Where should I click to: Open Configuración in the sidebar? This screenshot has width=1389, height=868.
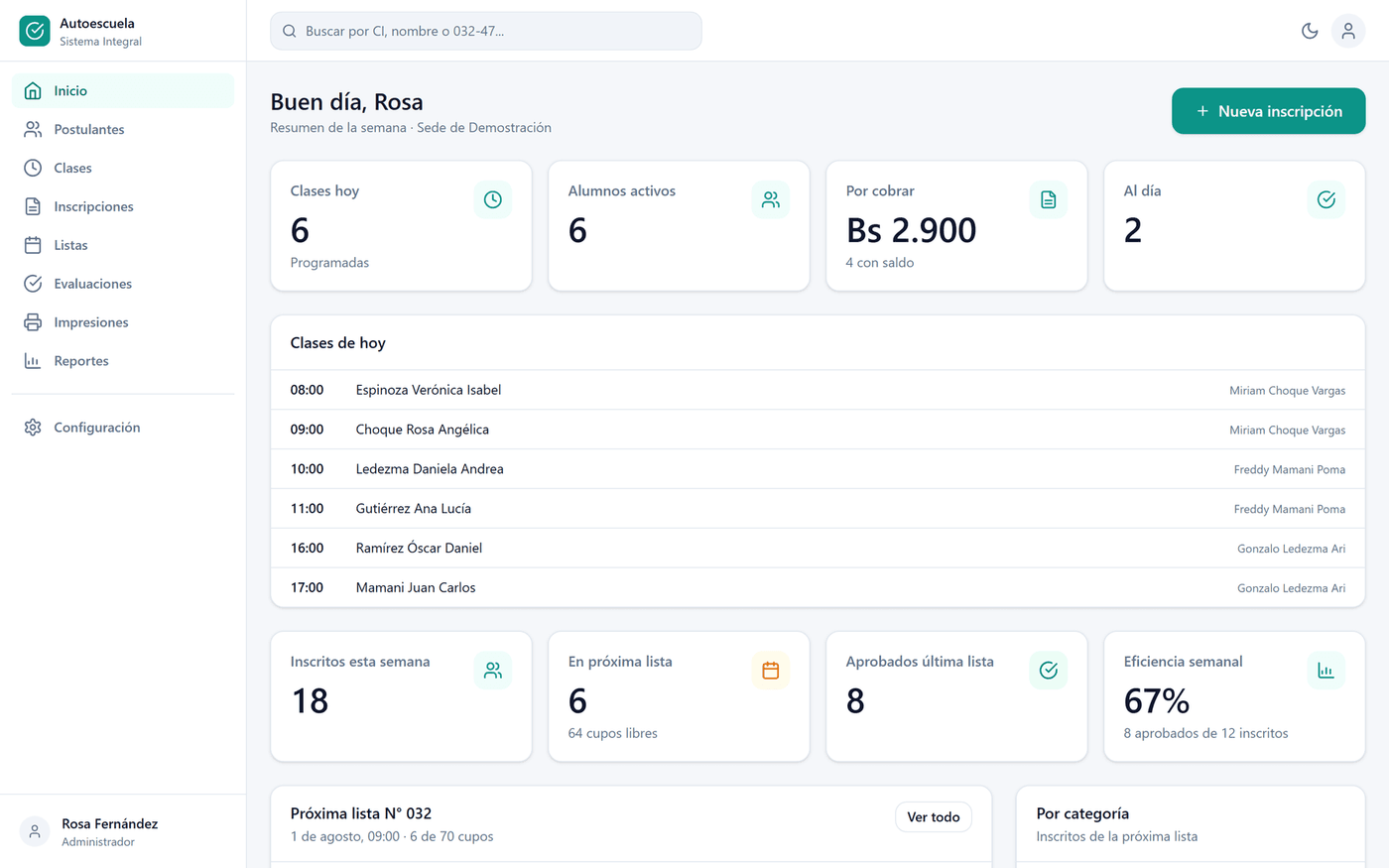click(123, 428)
